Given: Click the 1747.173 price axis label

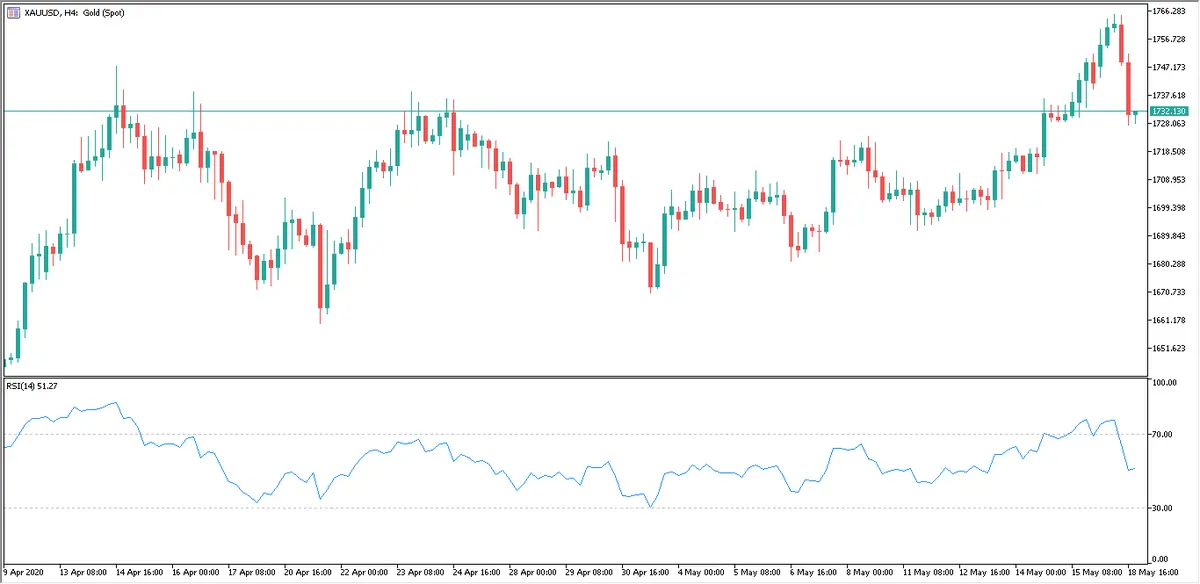Looking at the screenshot, I should click(x=1168, y=67).
